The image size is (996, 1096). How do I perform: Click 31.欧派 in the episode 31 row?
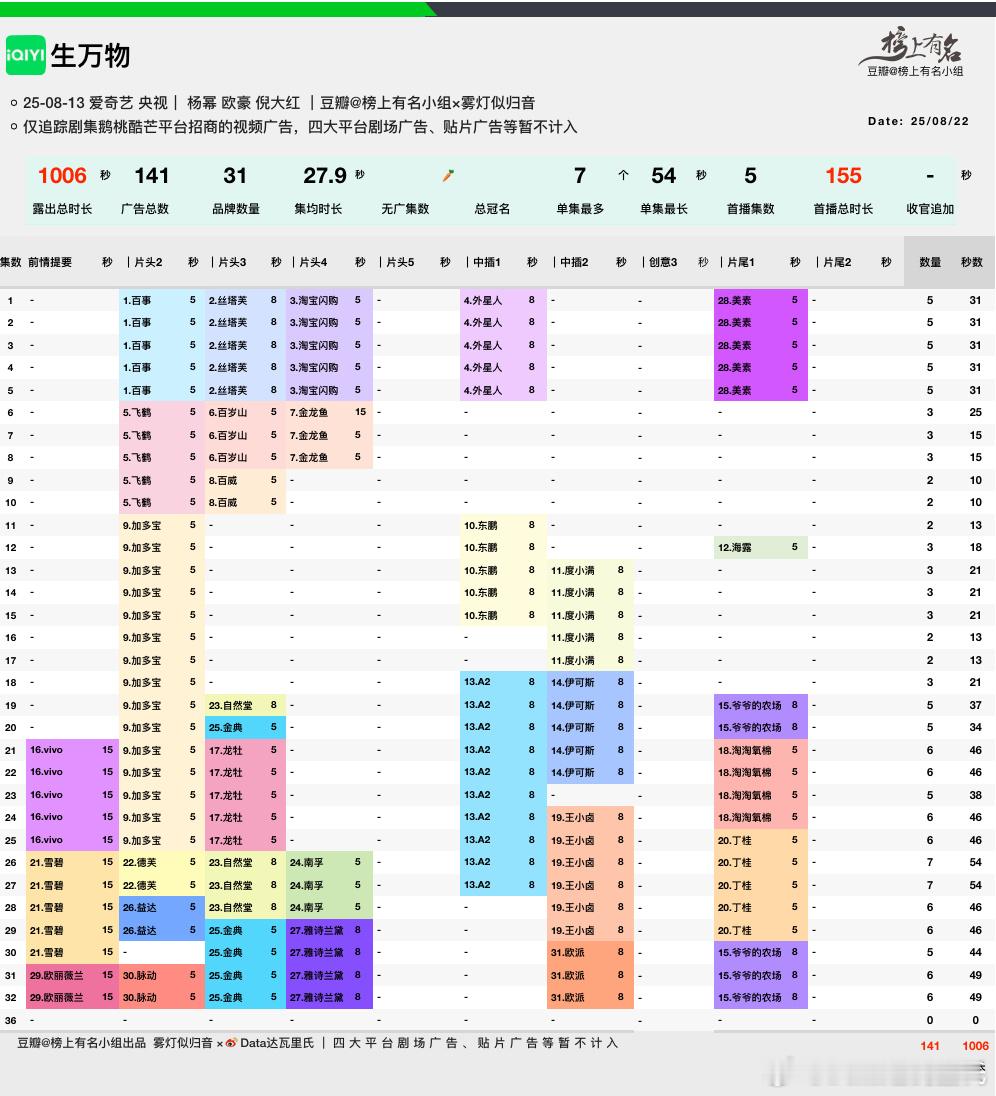click(568, 975)
